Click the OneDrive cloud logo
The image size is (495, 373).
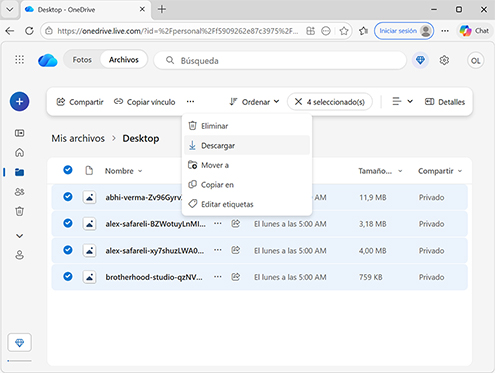click(48, 60)
